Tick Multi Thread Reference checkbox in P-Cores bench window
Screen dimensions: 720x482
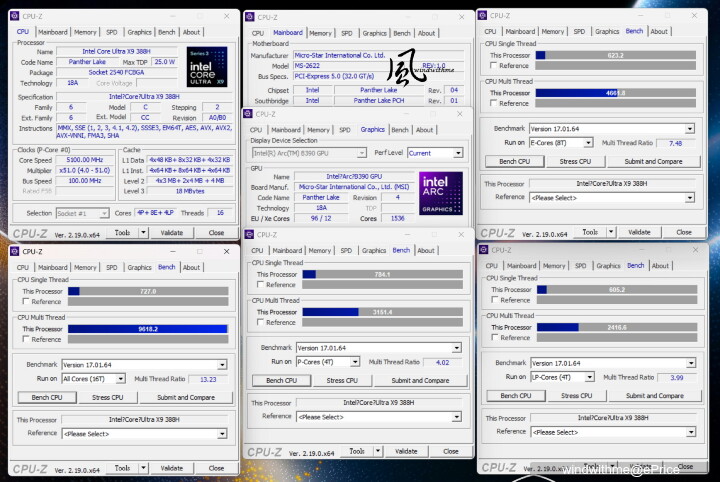click(x=260, y=322)
